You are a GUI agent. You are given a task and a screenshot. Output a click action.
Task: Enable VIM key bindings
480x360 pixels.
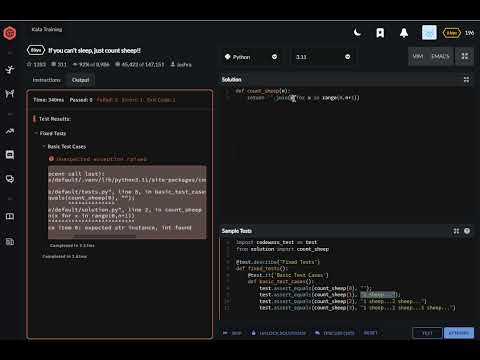click(x=418, y=56)
